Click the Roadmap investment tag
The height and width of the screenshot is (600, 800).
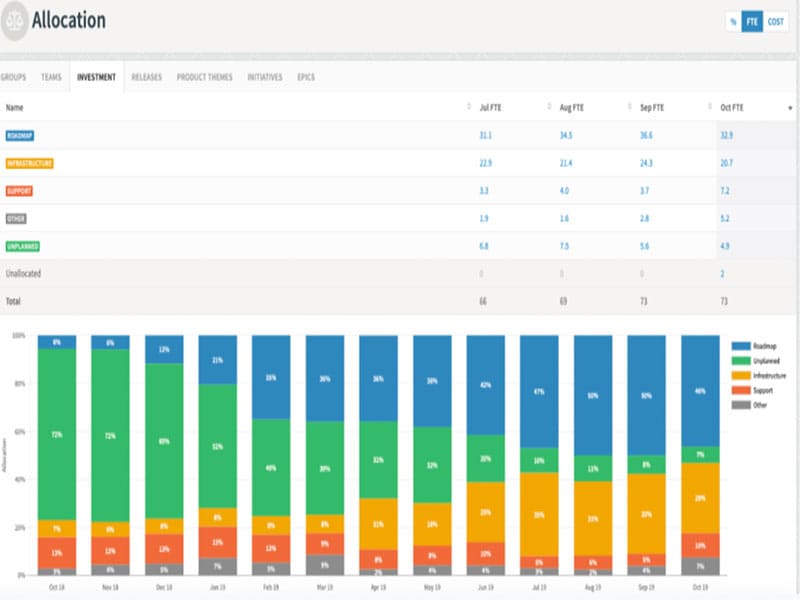tap(21, 135)
